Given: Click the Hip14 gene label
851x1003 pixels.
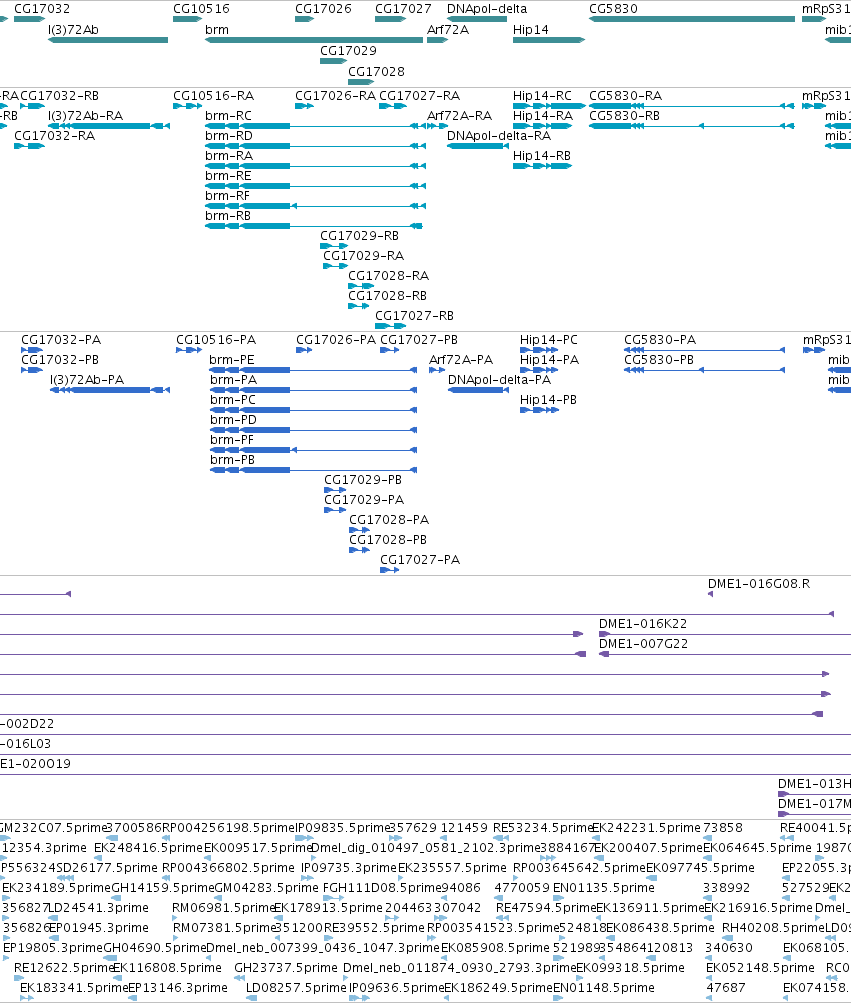Looking at the screenshot, I should 530,29.
